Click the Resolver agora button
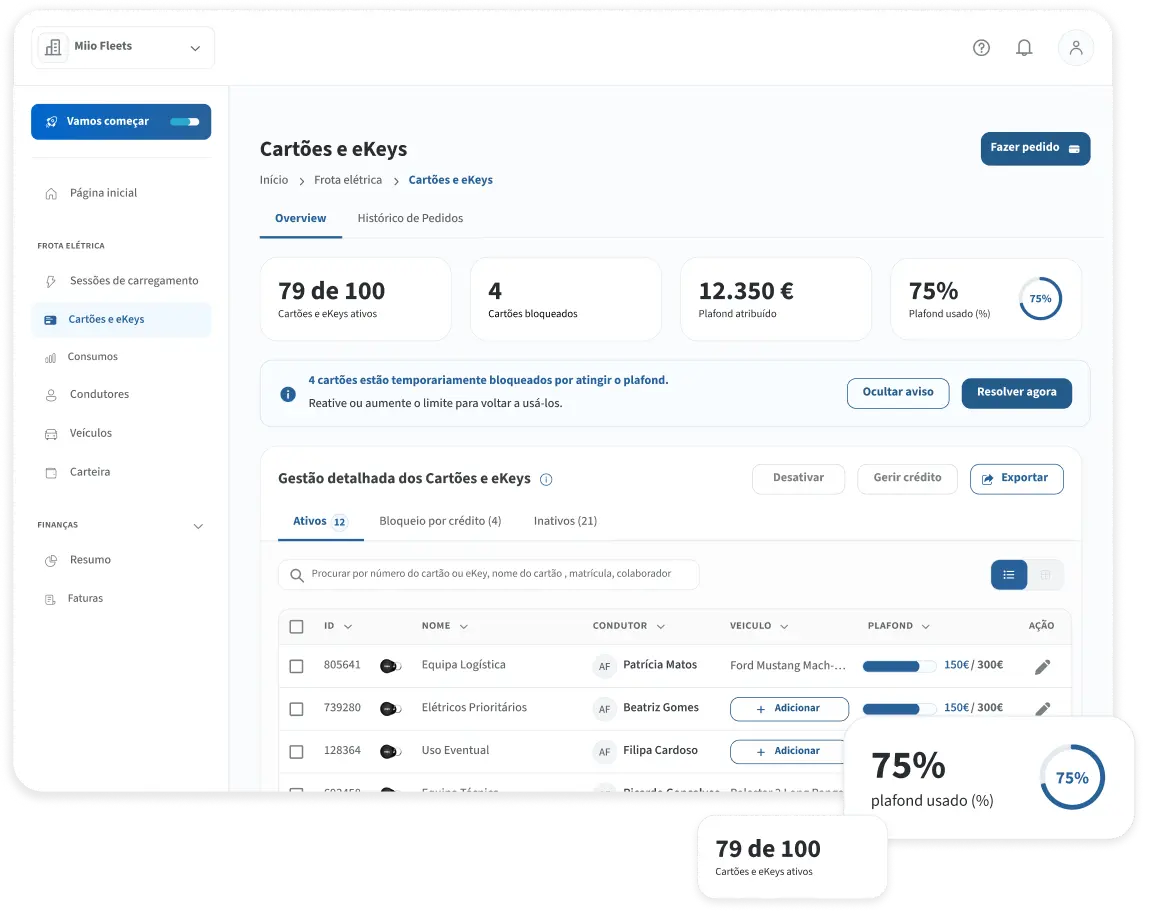The width and height of the screenshot is (1149, 916). click(1016, 393)
